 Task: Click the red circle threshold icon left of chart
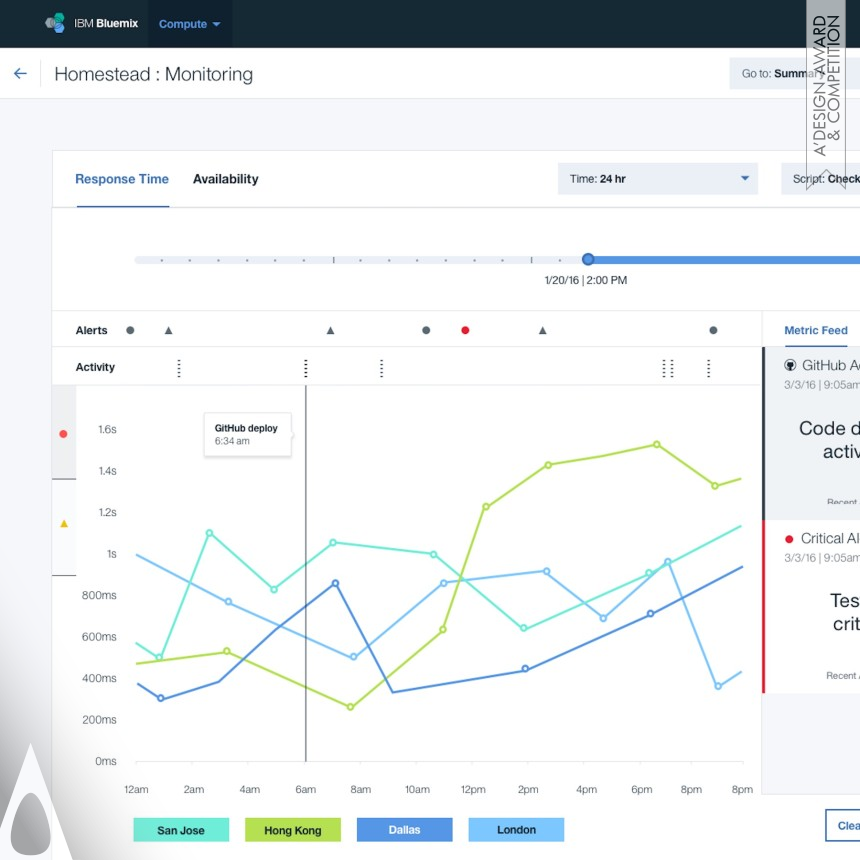(x=63, y=434)
